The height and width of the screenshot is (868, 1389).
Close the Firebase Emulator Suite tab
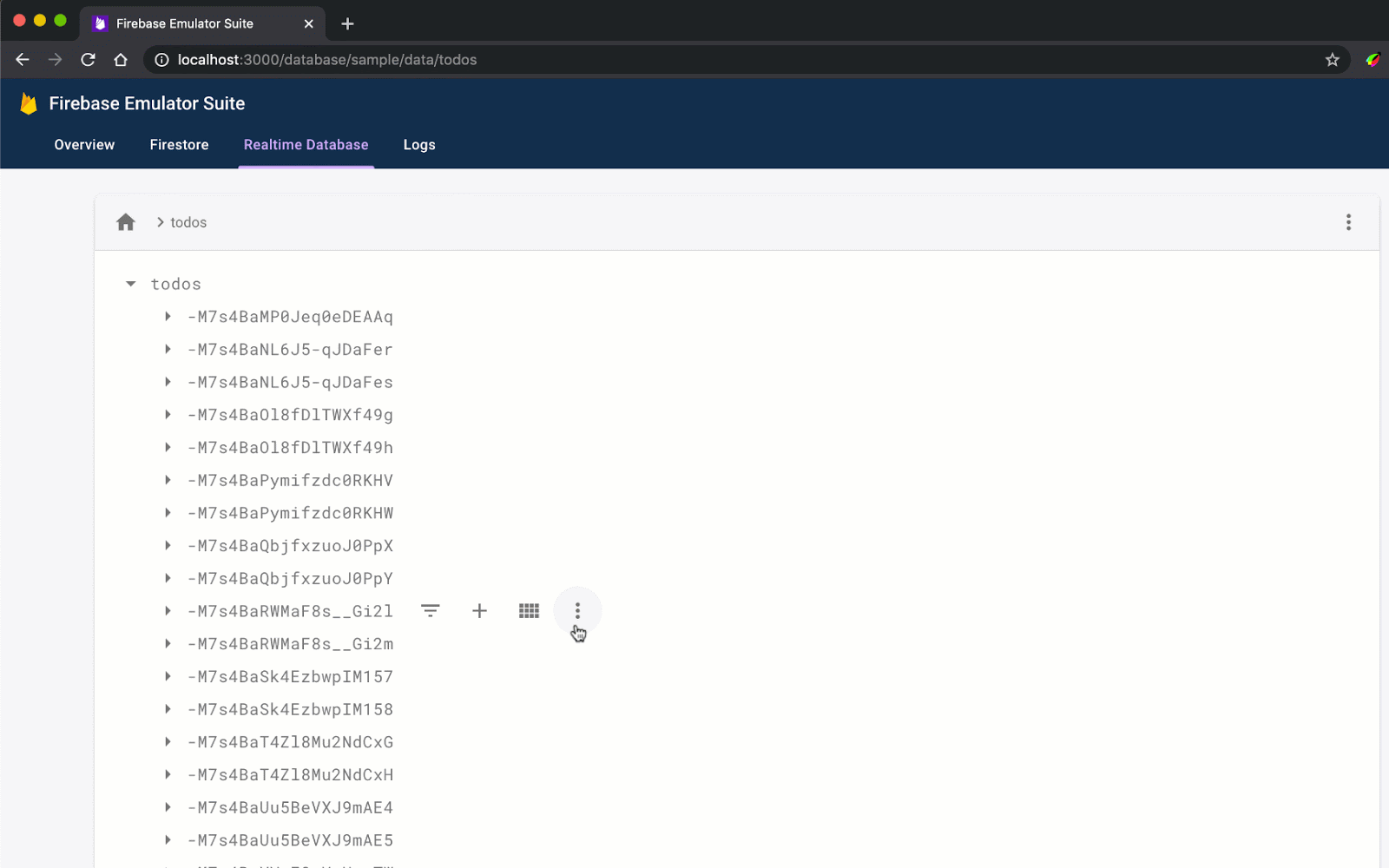308,23
